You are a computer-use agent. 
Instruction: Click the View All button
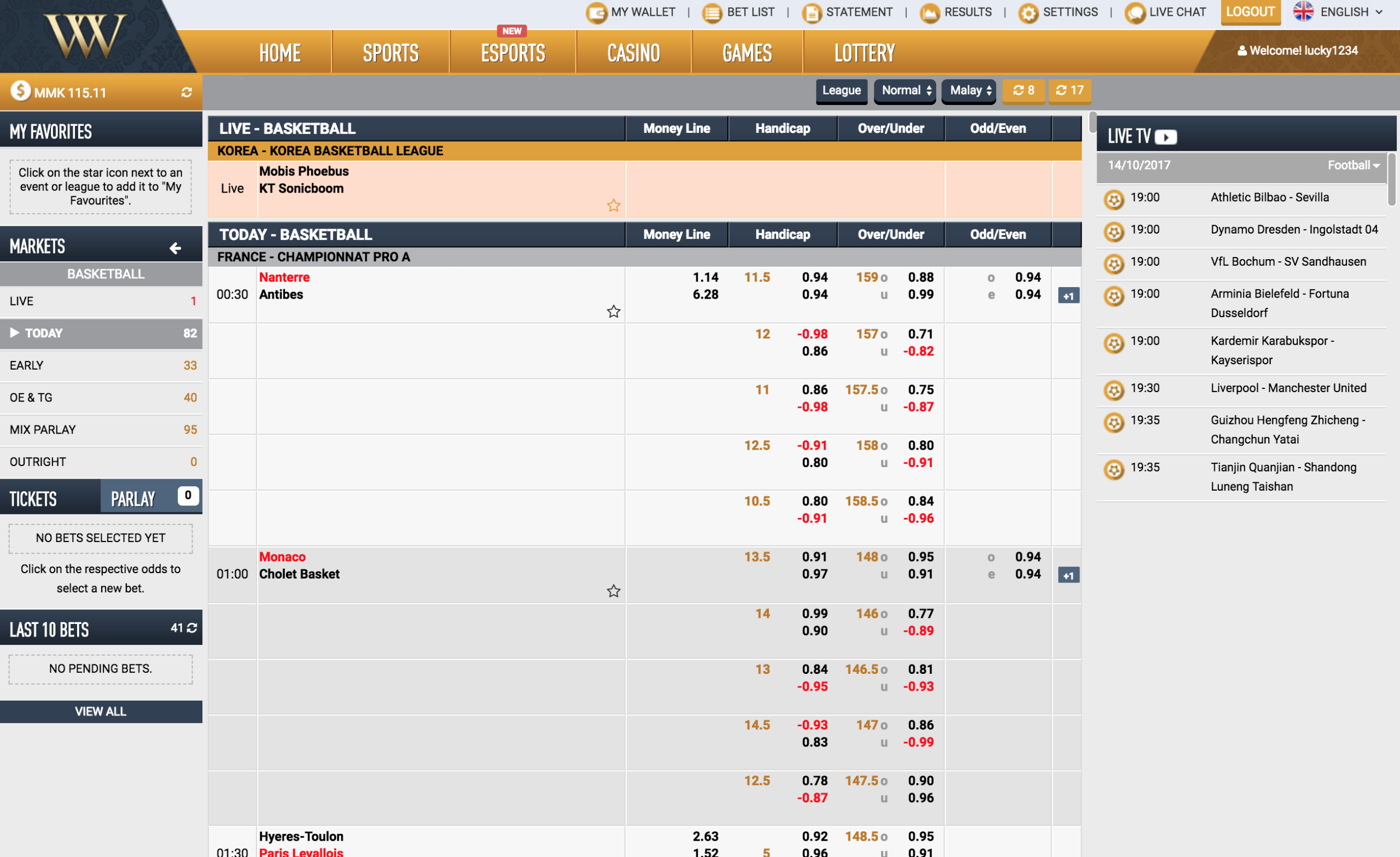pyautogui.click(x=101, y=711)
